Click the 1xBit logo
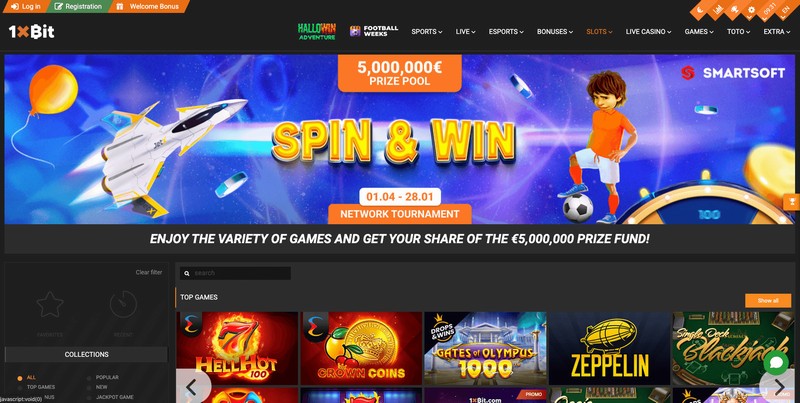Screen dimensions: 800x403 click(x=31, y=32)
